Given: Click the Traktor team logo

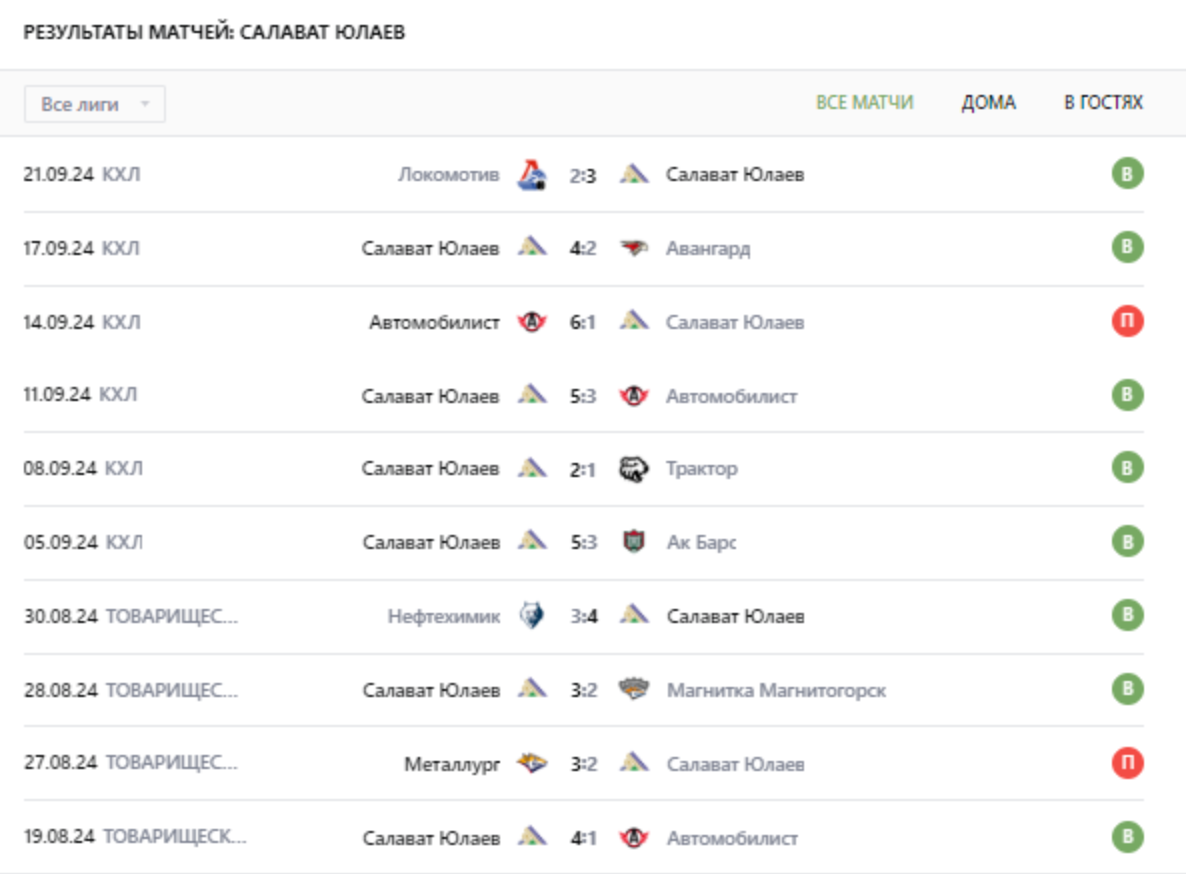Looking at the screenshot, I should tap(633, 469).
